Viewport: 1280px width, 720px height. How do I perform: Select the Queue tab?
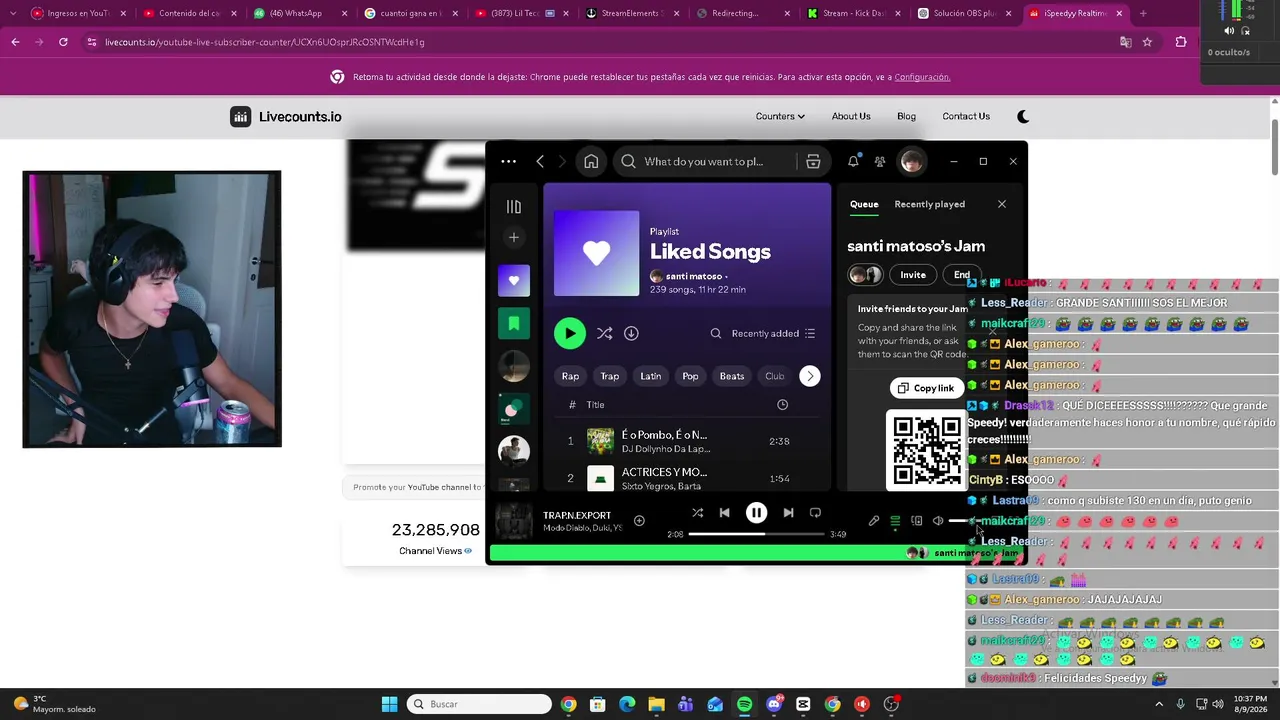(864, 204)
